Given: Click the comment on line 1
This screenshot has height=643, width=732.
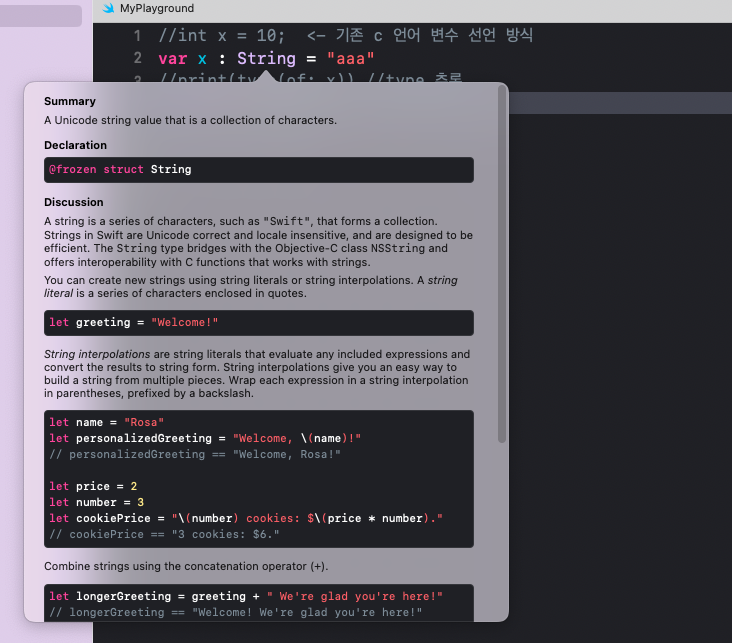Looking at the screenshot, I should coord(345,35).
